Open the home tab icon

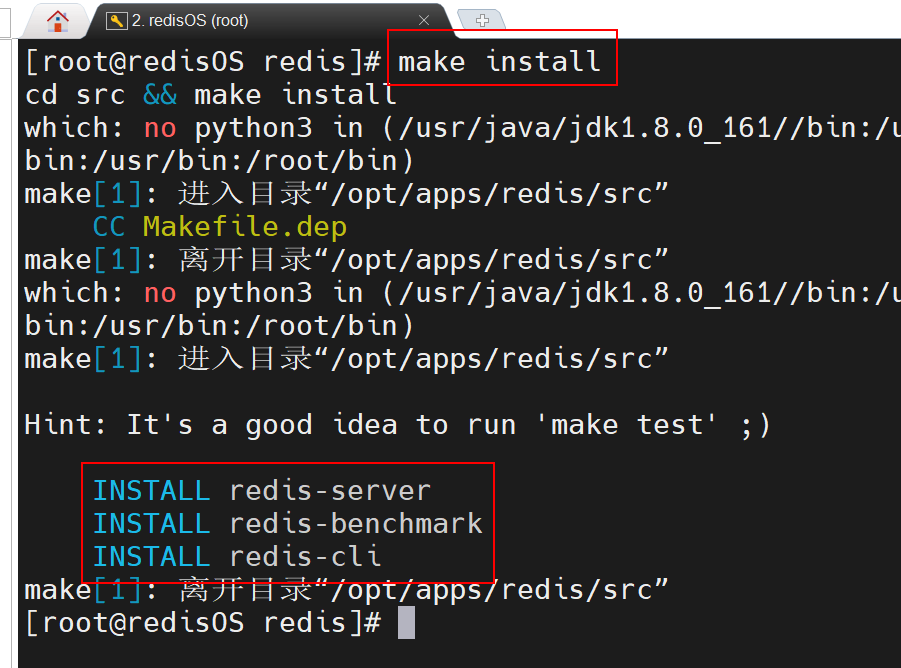[57, 21]
